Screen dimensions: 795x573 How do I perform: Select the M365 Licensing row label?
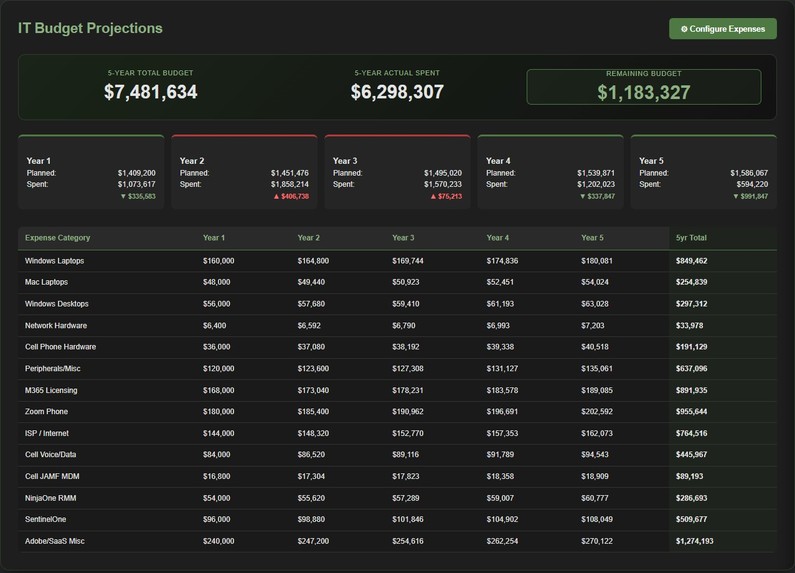(x=51, y=390)
